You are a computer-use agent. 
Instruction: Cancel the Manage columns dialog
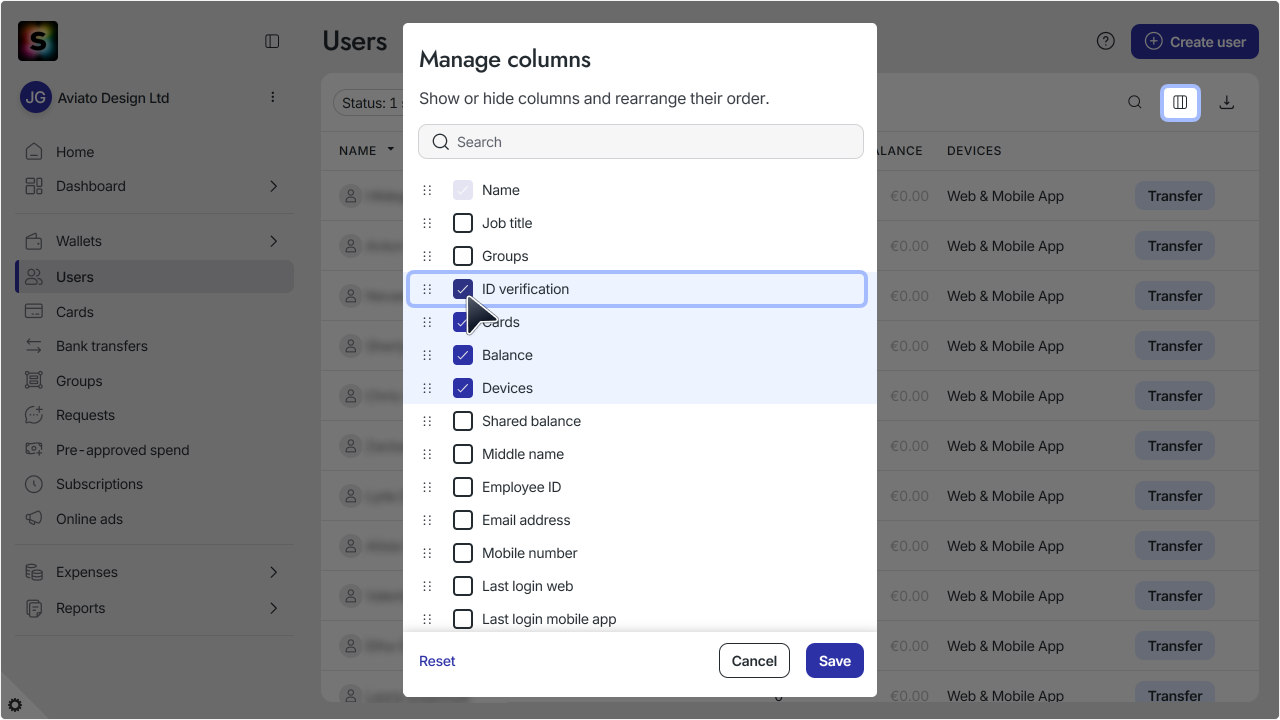(x=754, y=661)
